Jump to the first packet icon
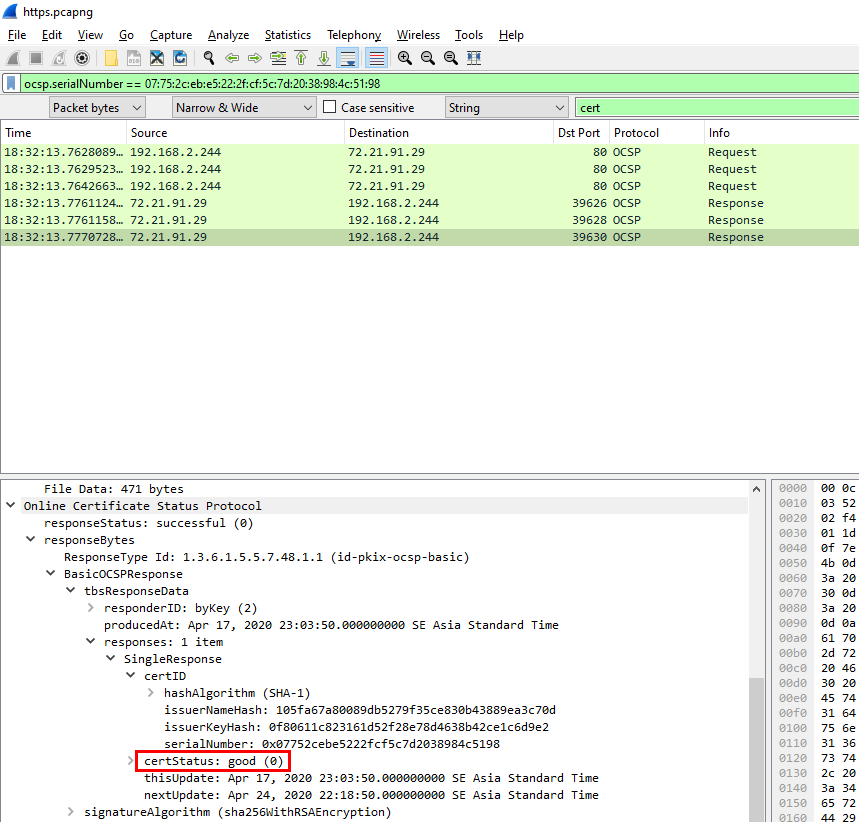 tap(301, 58)
